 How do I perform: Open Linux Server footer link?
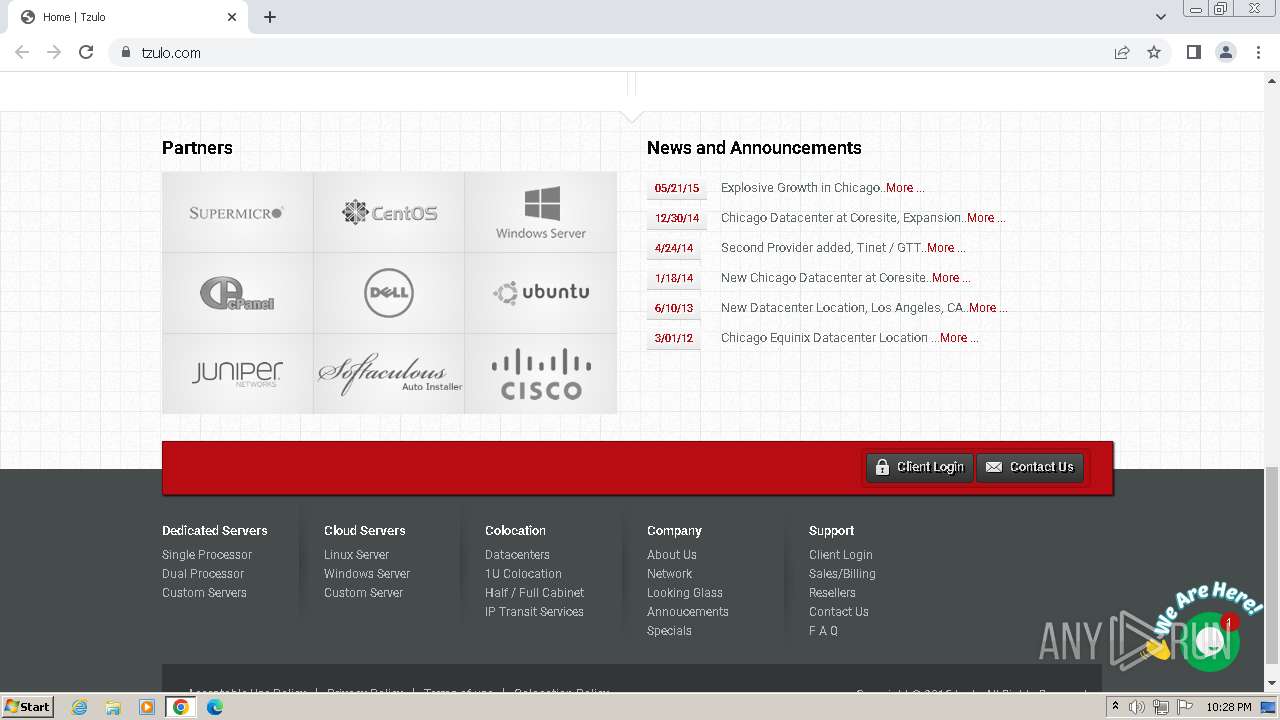click(356, 555)
